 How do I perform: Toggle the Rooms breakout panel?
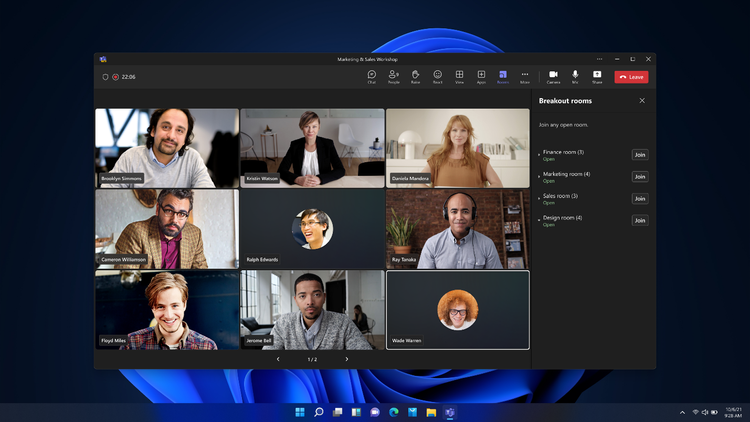(503, 77)
